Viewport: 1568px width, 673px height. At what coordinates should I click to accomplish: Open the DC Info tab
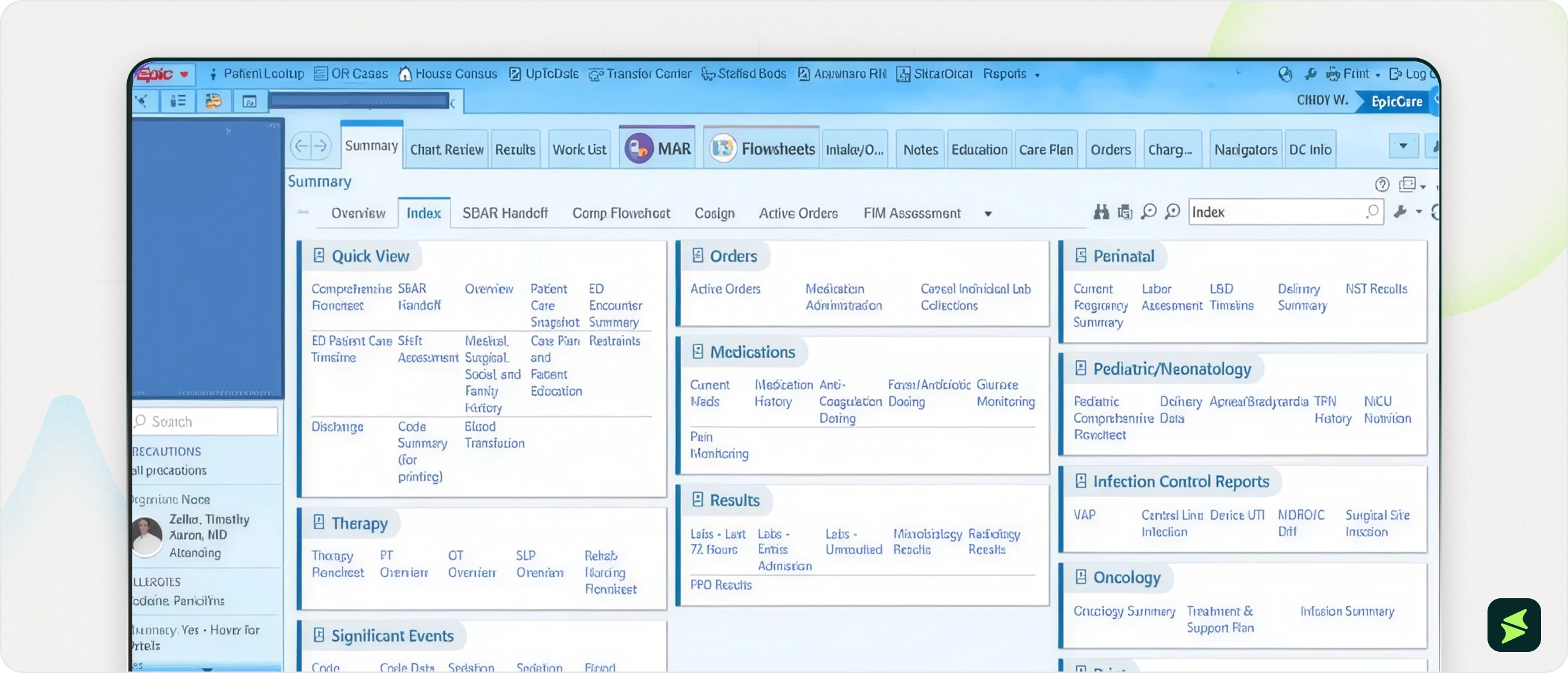pyautogui.click(x=1310, y=150)
